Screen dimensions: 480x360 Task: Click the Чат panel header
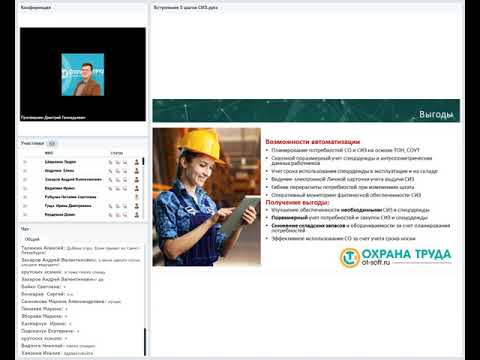[x=25, y=229]
